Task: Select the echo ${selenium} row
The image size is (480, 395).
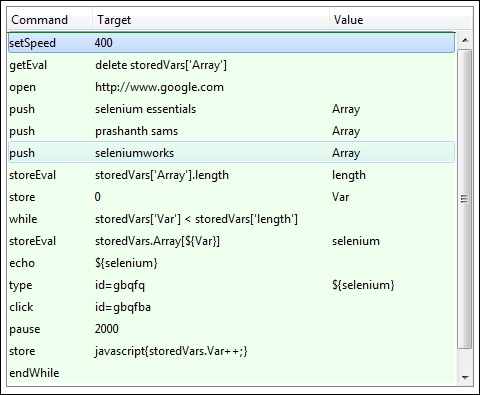Action: [x=232, y=263]
